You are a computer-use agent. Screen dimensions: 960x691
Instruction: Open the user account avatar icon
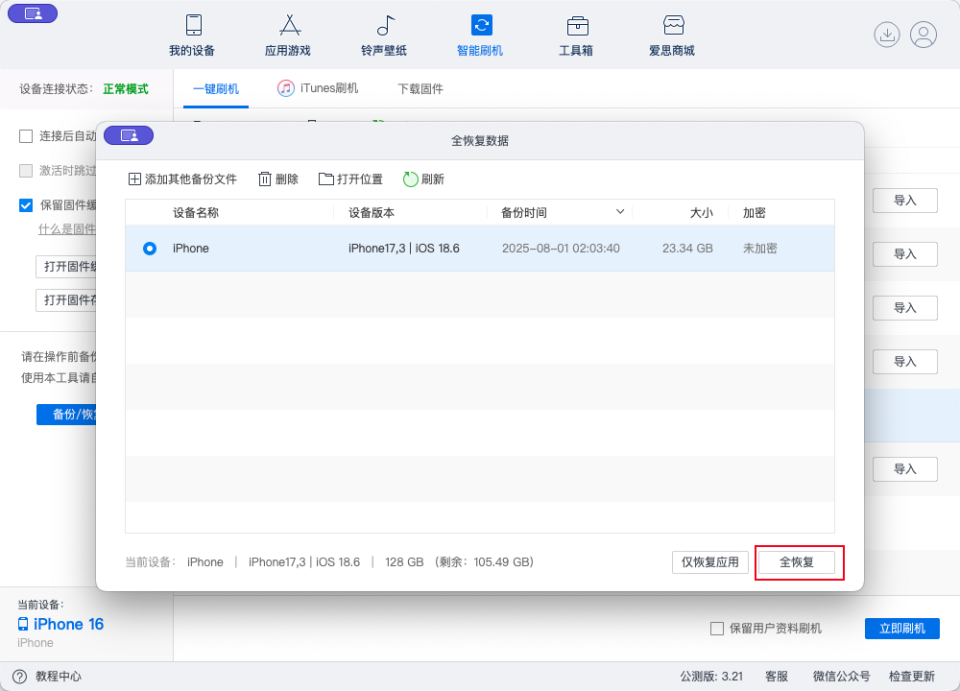pos(923,34)
